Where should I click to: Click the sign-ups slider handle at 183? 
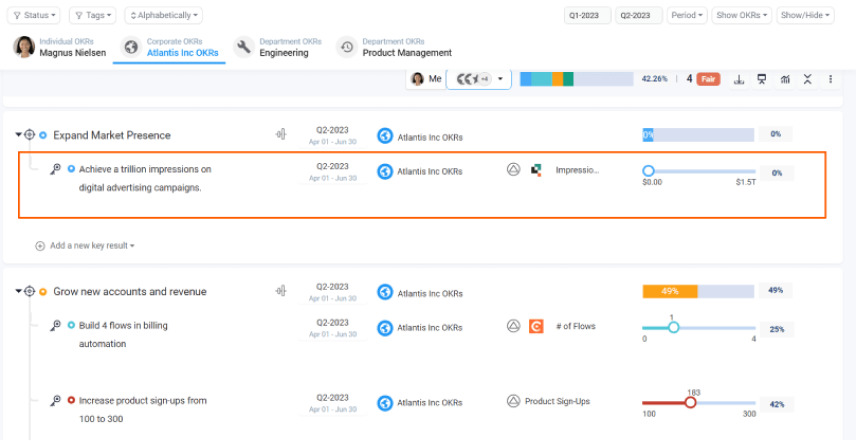(691, 403)
